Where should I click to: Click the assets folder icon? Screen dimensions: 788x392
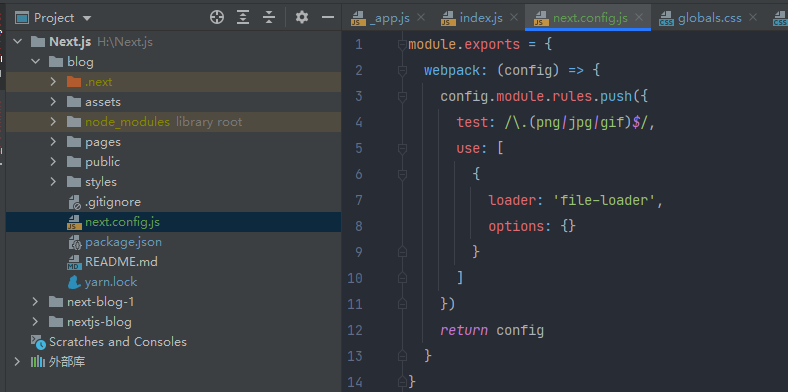(x=74, y=102)
